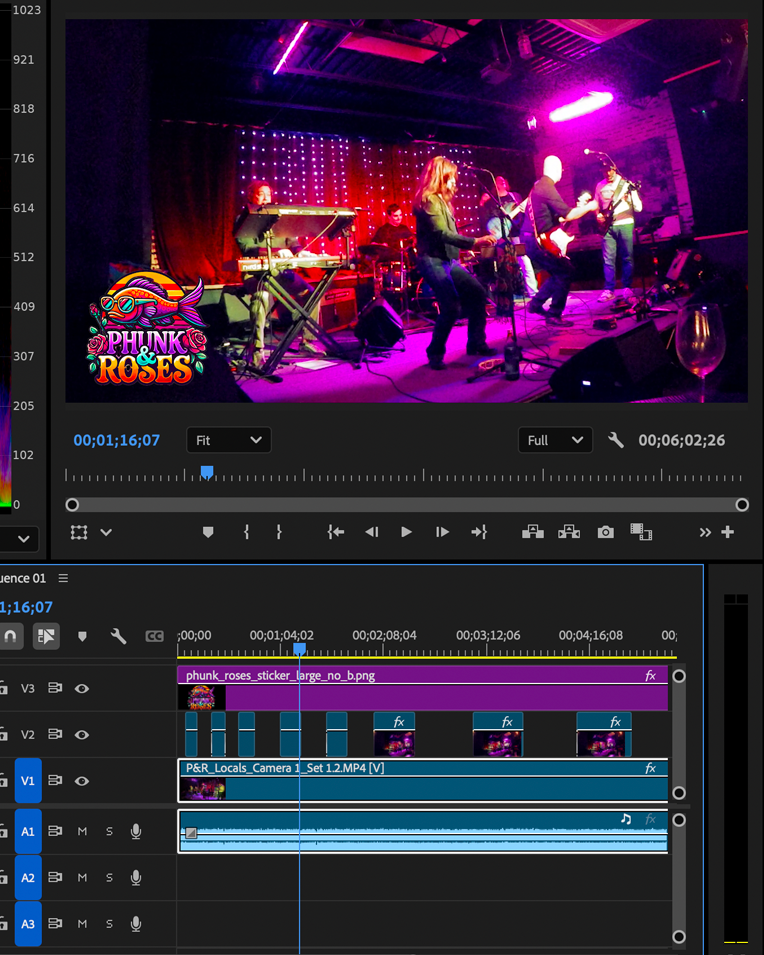Open the Fit zoom level dropdown
Viewport: 764px width, 955px height.
tap(228, 440)
